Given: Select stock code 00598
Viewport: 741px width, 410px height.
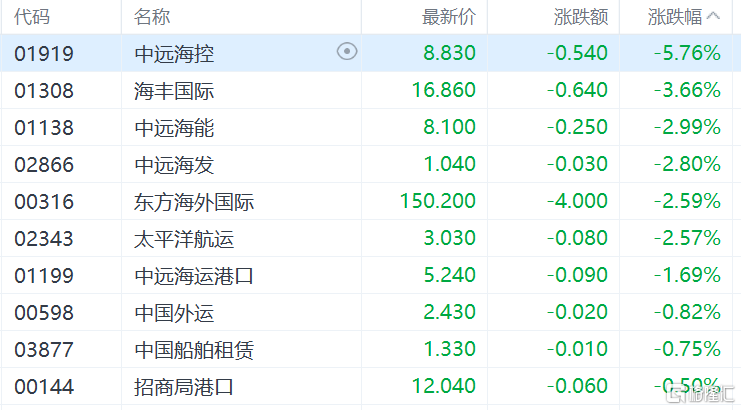Looking at the screenshot, I should 44,313.
